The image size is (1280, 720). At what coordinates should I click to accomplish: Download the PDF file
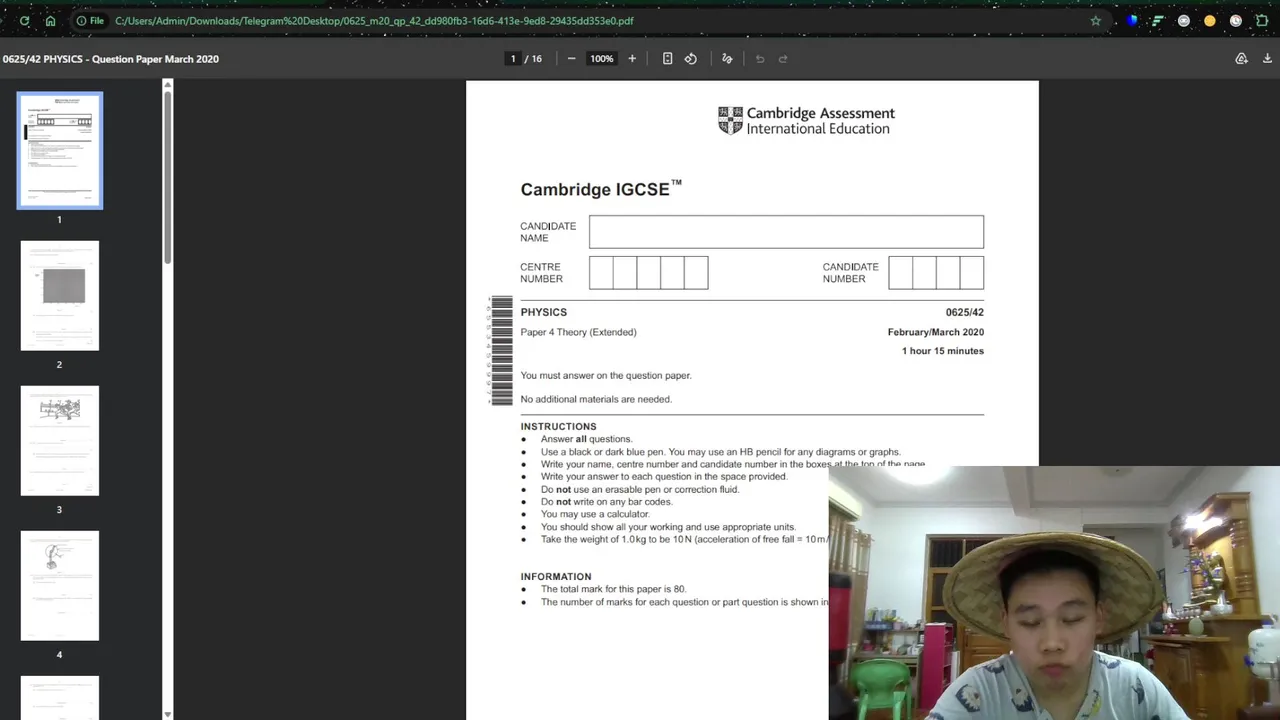click(x=1267, y=59)
